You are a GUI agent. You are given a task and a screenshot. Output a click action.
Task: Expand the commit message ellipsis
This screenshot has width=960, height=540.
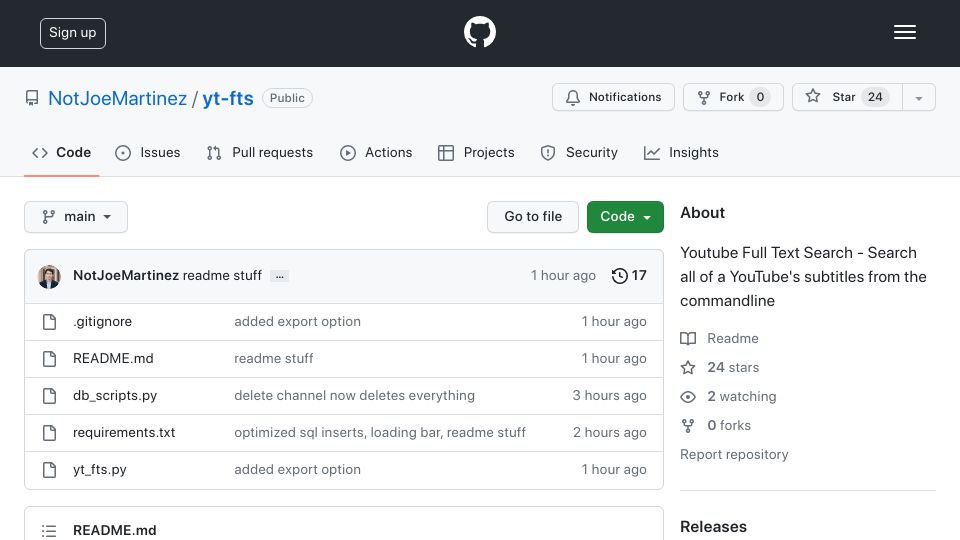280,277
